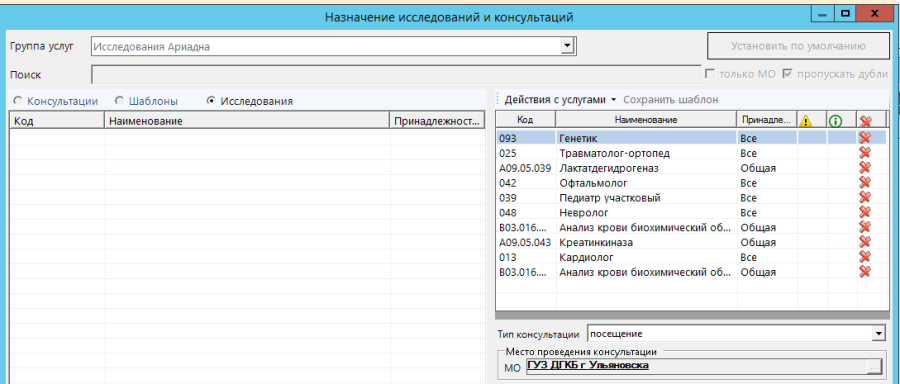This screenshot has height=384, width=900.
Task: Click the yellow warning column header icon
Action: (807, 121)
